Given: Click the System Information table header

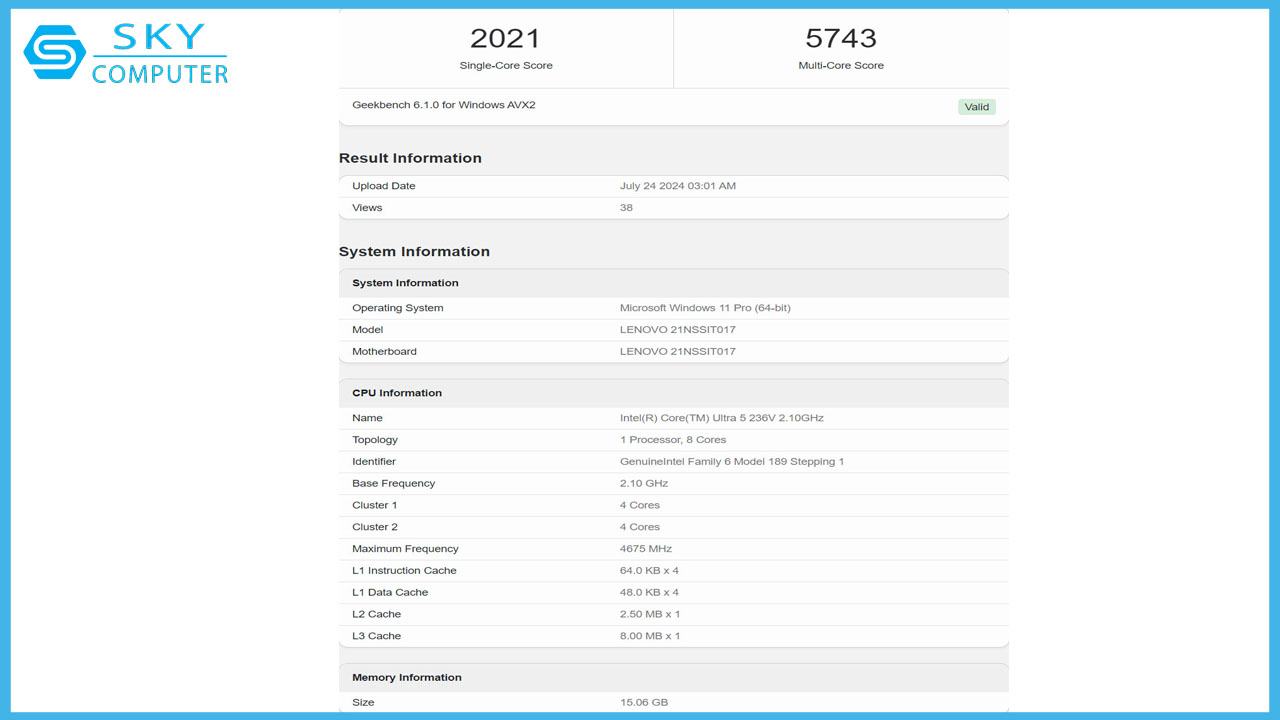Looking at the screenshot, I should (405, 283).
